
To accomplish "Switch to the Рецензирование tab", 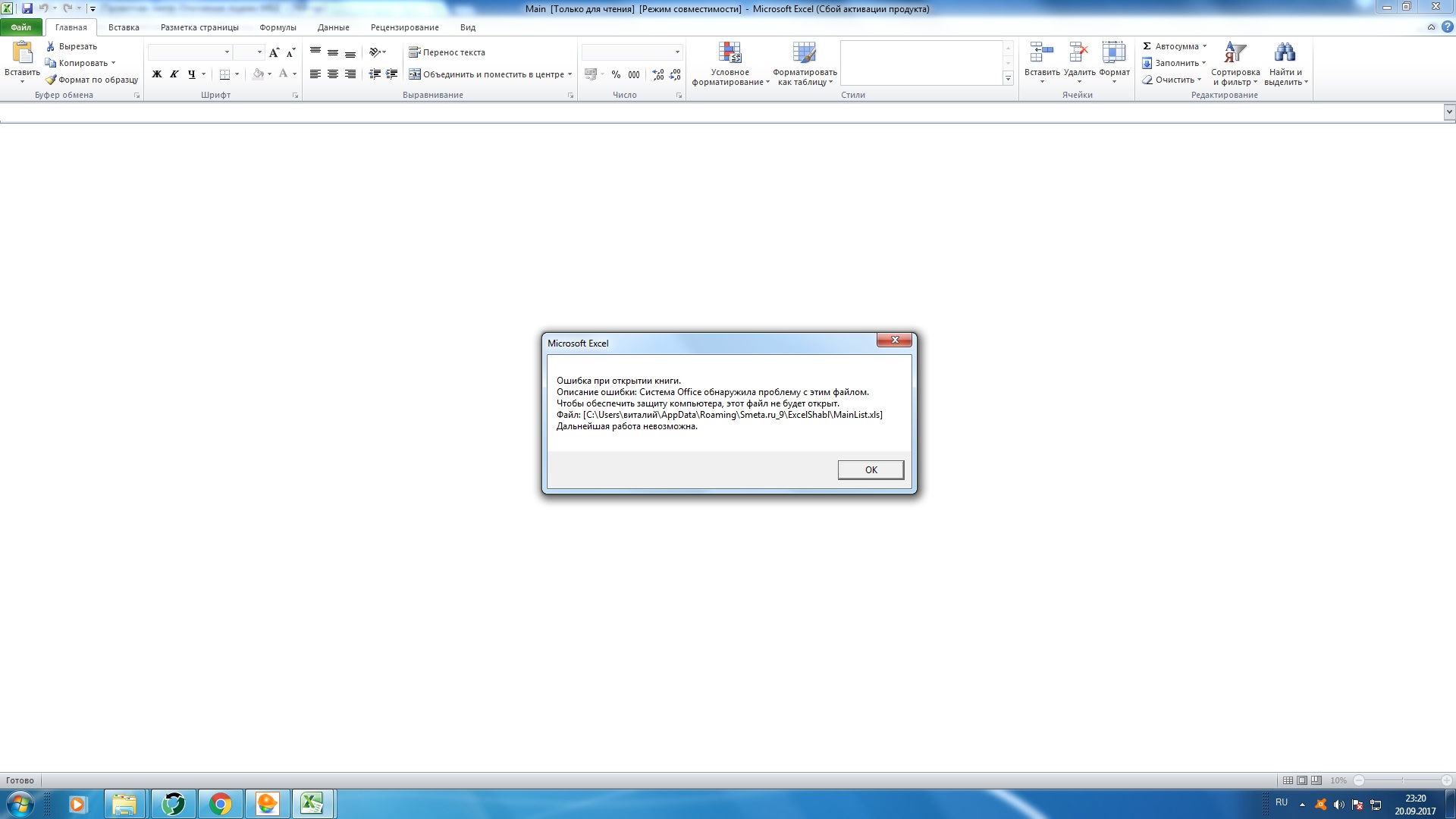I will click(405, 27).
